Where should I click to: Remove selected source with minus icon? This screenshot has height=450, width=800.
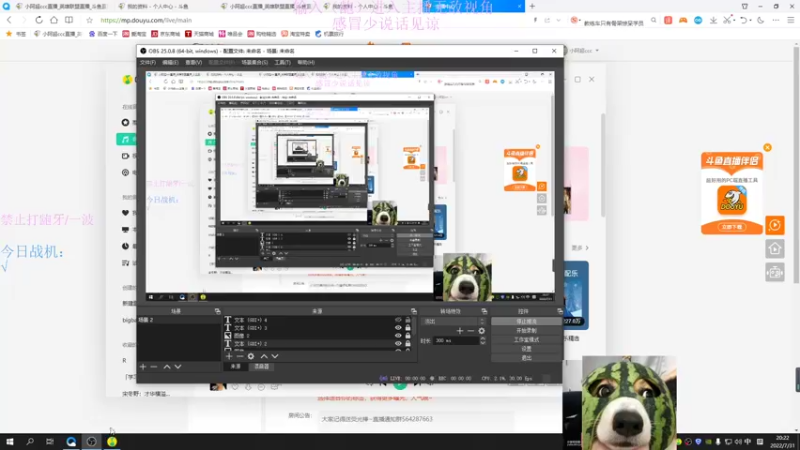tap(239, 356)
